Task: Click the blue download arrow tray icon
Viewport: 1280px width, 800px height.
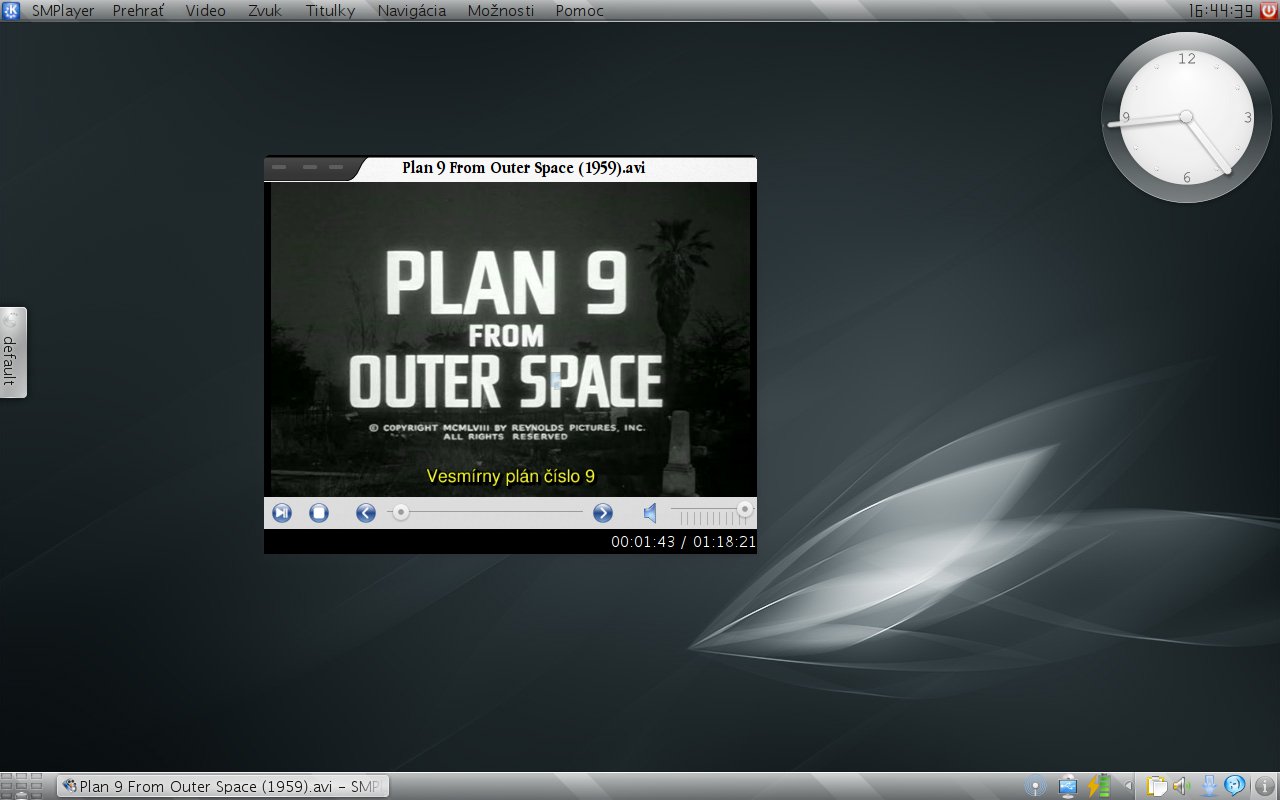Action: coord(1209,787)
